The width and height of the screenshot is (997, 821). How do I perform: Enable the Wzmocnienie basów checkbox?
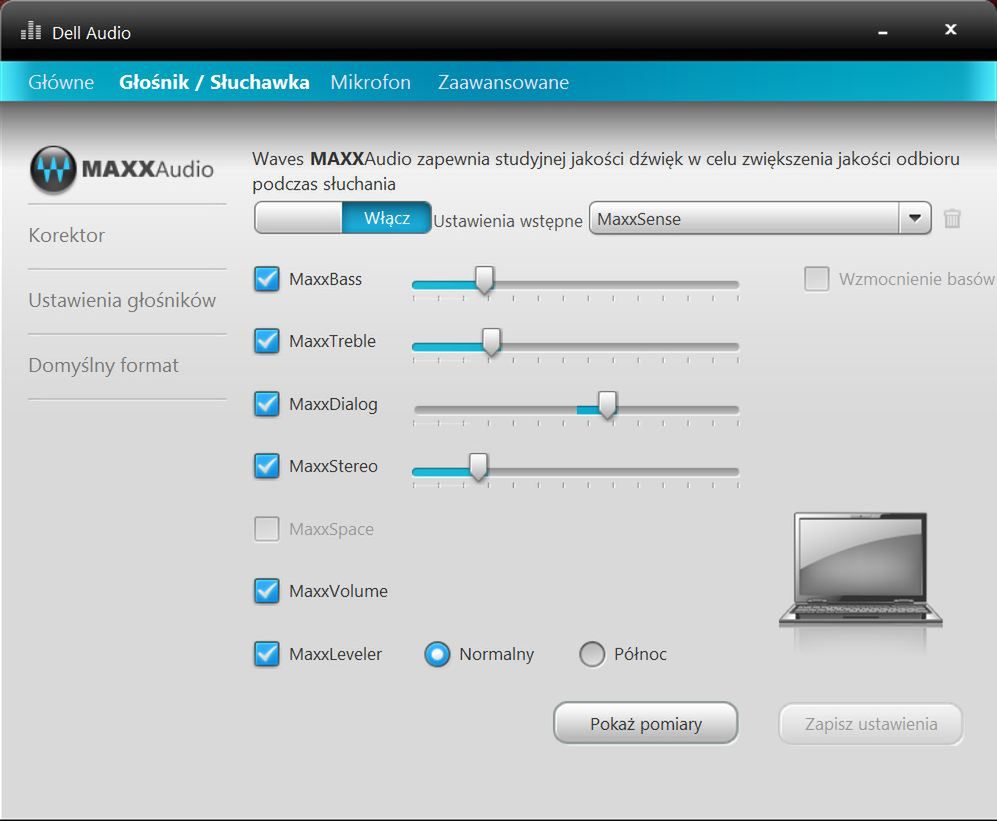(x=816, y=279)
